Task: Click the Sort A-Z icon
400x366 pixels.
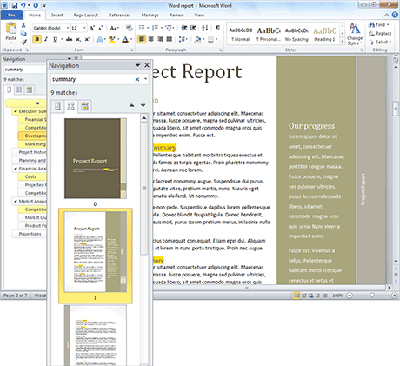Action: [x=205, y=28]
